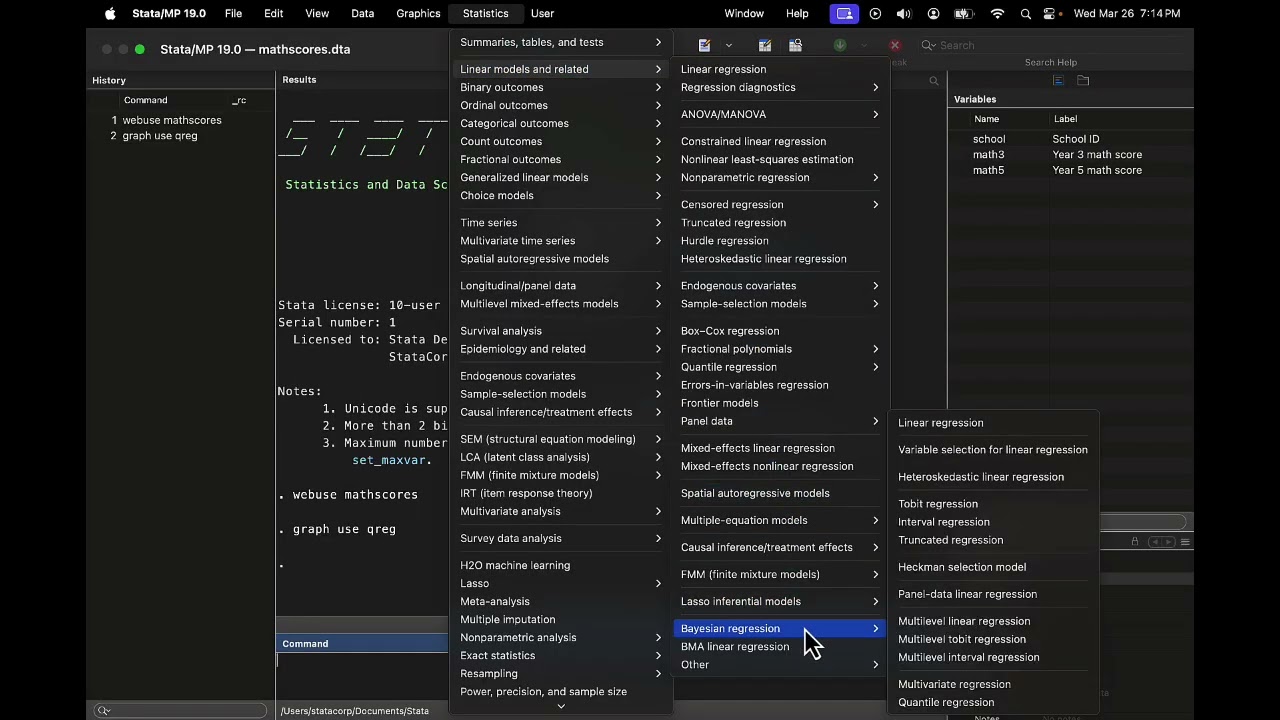The image size is (1280, 720).
Task: Select Panel-data linear regression
Action: click(993, 594)
